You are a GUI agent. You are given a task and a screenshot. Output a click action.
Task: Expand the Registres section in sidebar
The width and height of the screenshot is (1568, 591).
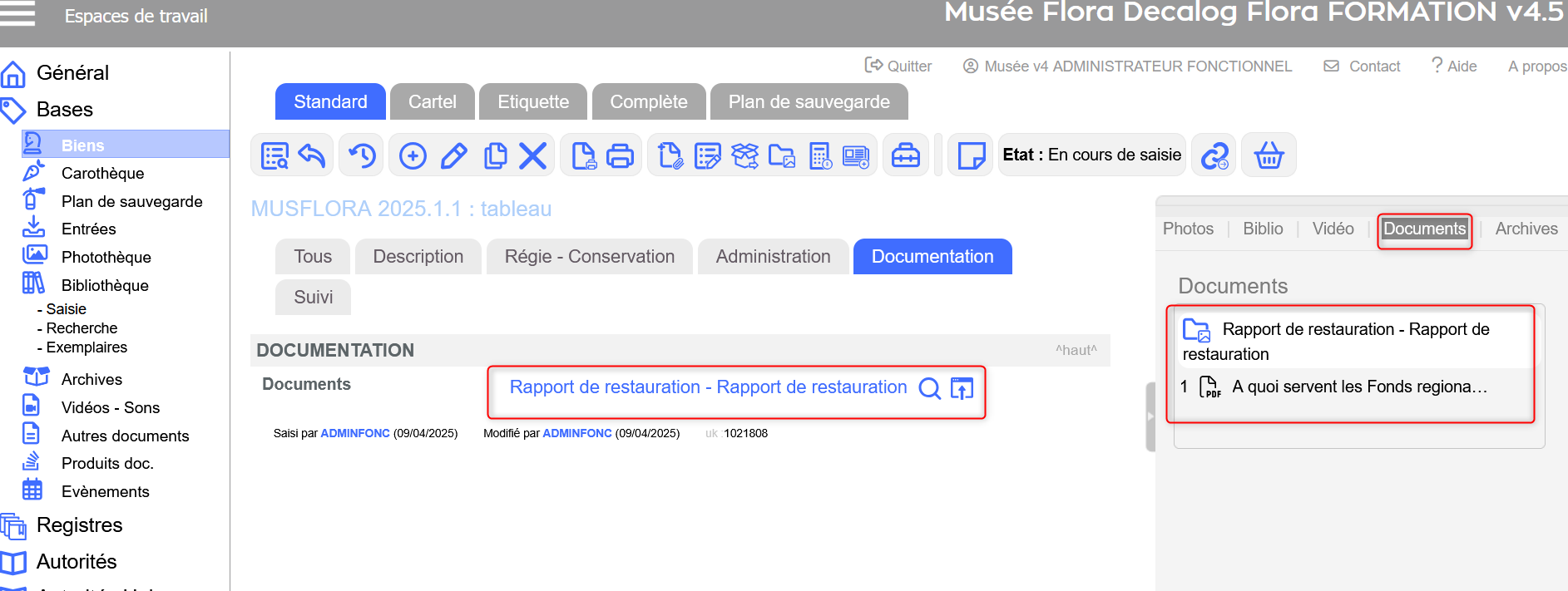pyautogui.click(x=79, y=525)
